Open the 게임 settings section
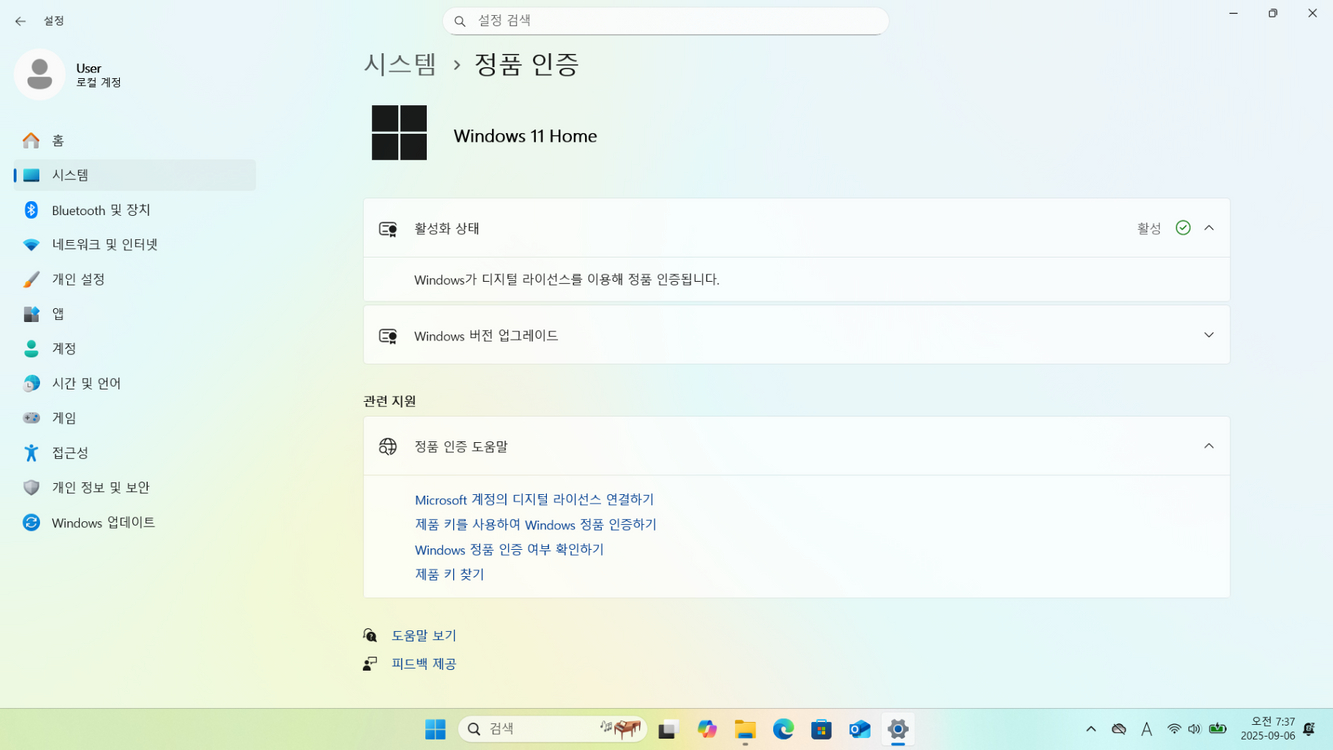This screenshot has height=750, width=1333. [x=62, y=417]
